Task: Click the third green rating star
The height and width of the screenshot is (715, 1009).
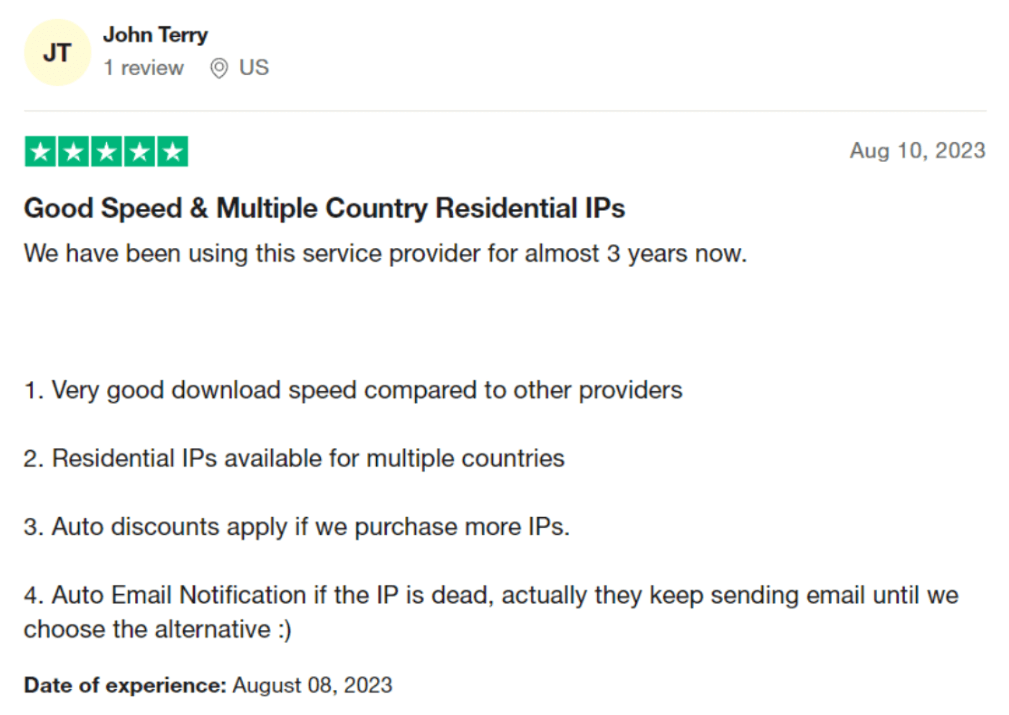Action: pyautogui.click(x=106, y=152)
